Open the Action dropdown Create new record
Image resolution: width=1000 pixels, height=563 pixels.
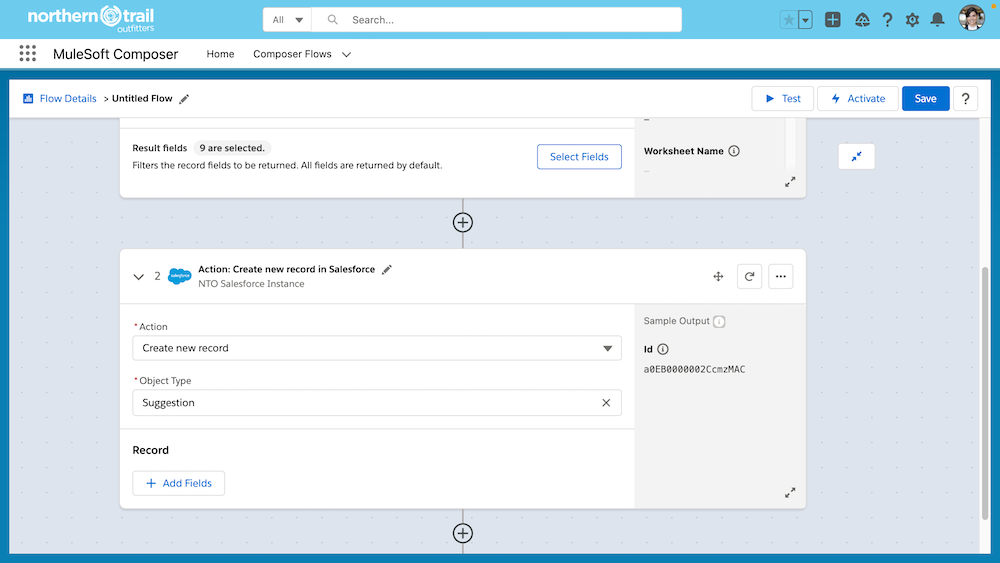[377, 348]
